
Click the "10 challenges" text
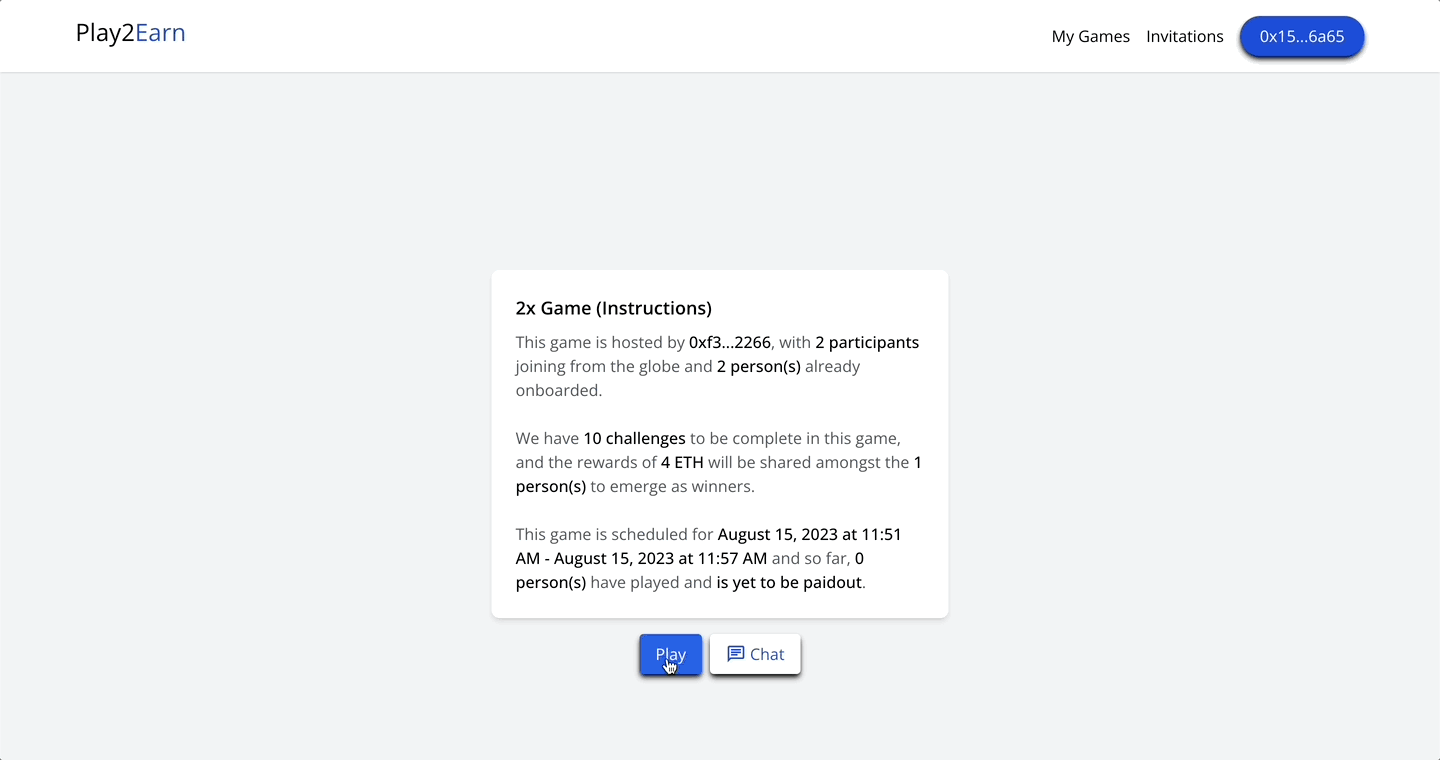[634, 438]
